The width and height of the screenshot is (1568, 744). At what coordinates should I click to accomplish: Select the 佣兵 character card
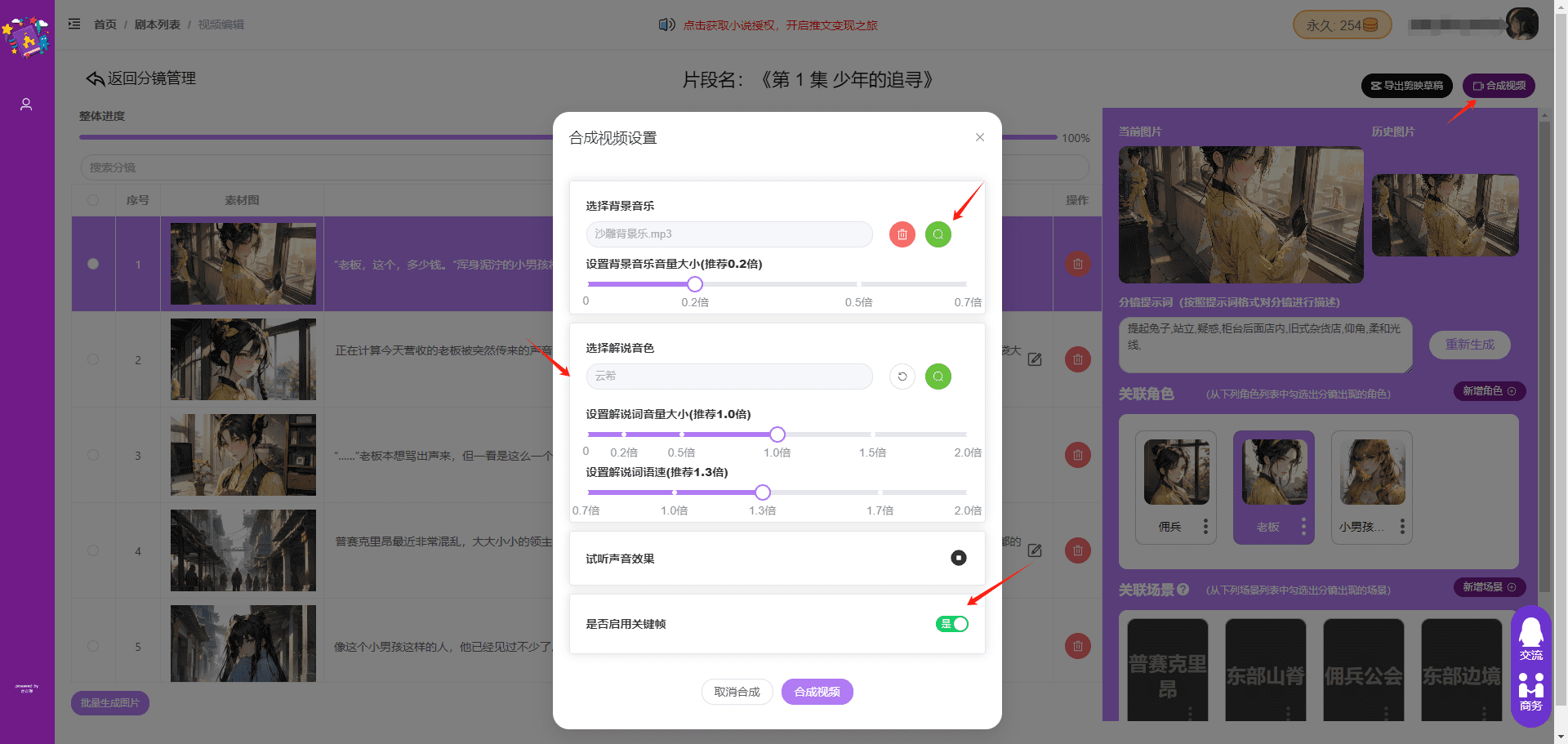[x=1176, y=487]
